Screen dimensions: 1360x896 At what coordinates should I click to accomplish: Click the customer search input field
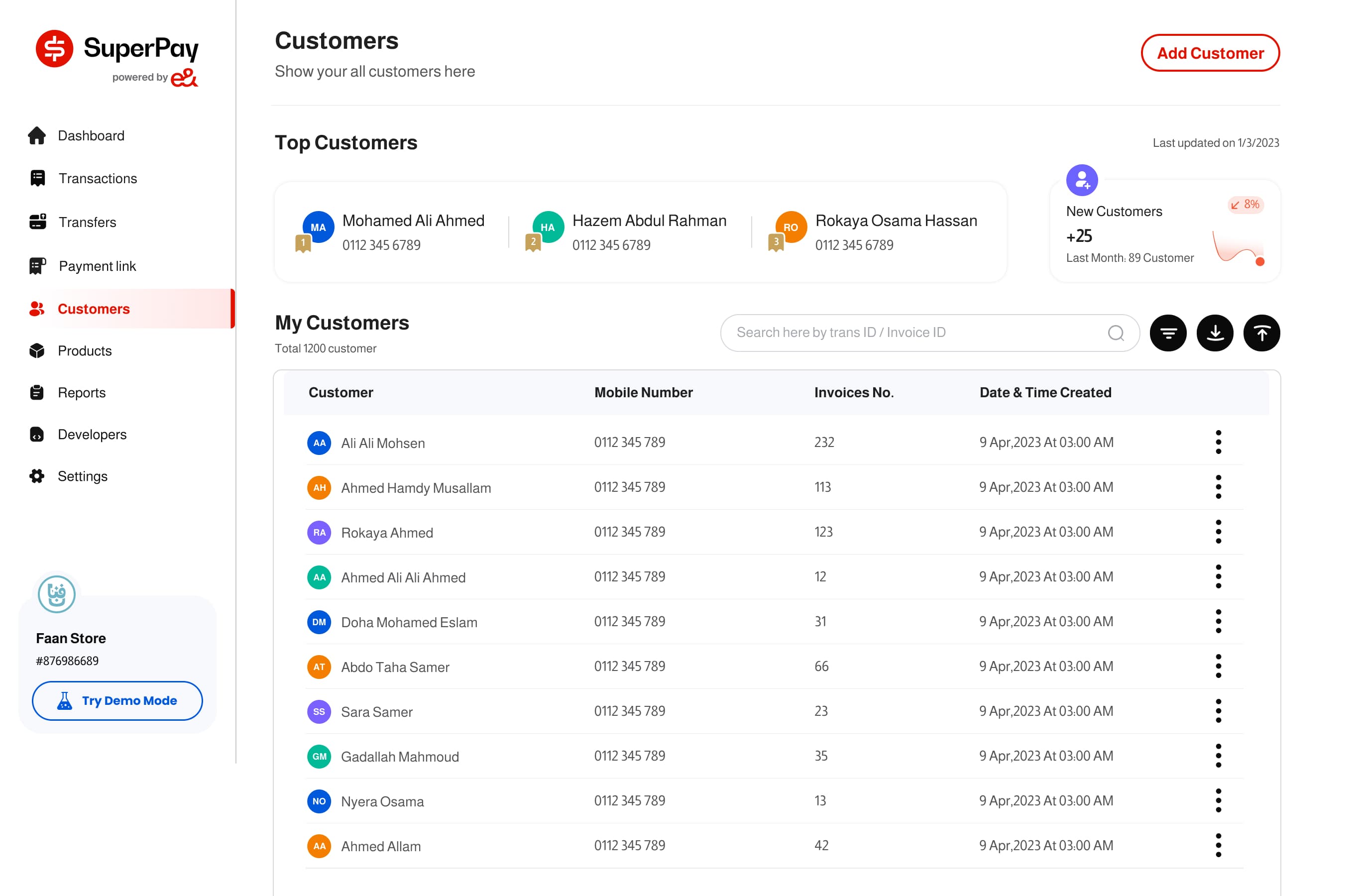pos(930,333)
